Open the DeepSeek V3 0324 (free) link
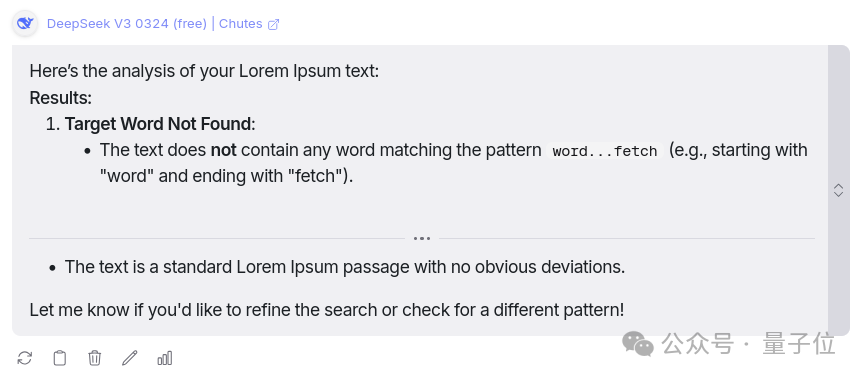 point(127,24)
